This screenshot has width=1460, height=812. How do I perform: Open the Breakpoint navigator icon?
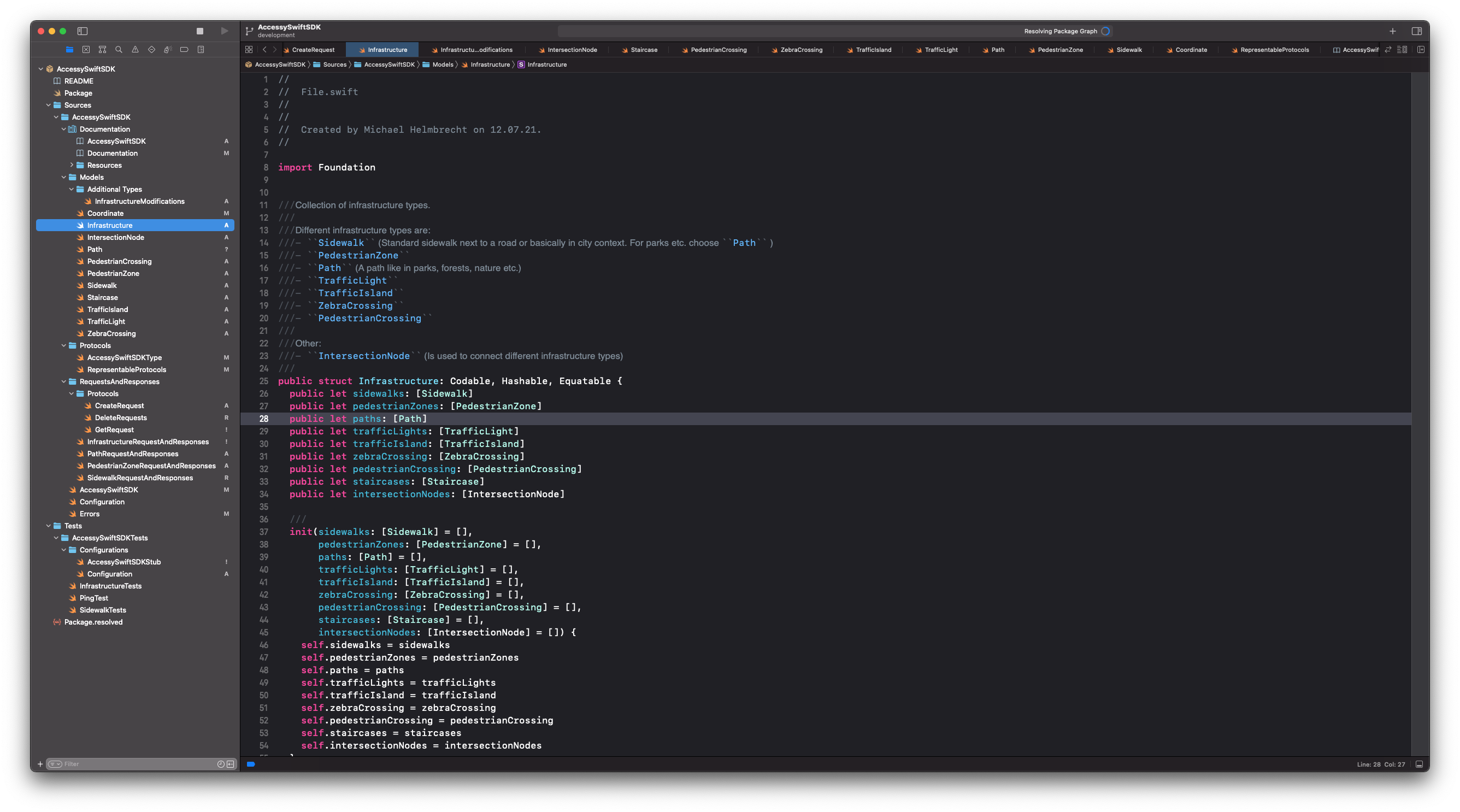coord(184,49)
